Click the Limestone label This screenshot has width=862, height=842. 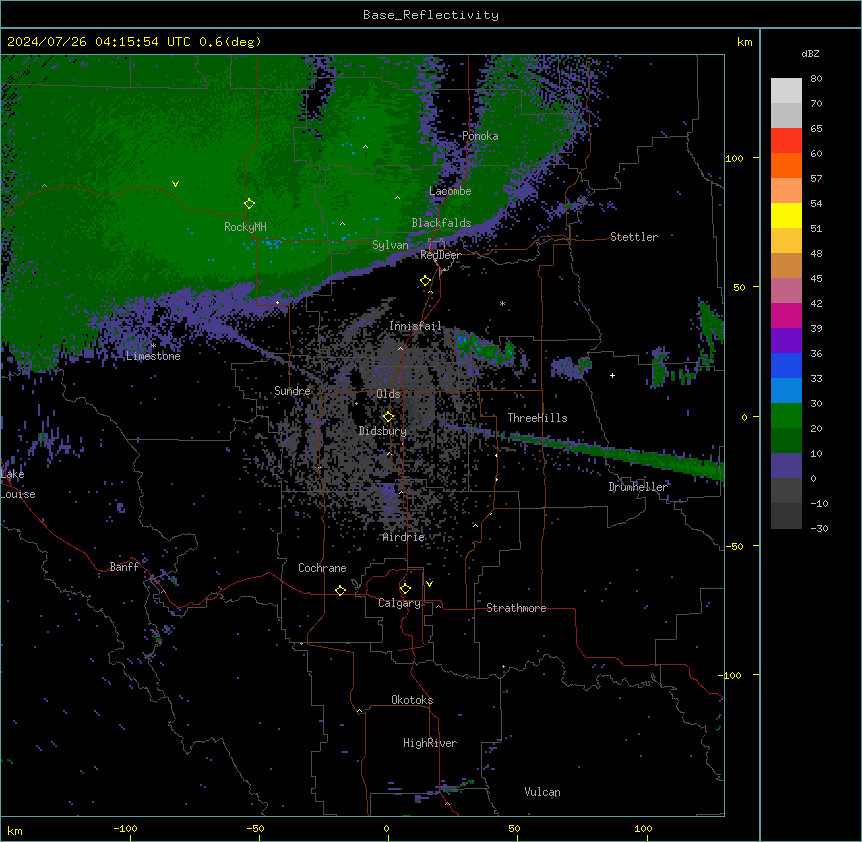point(153,356)
